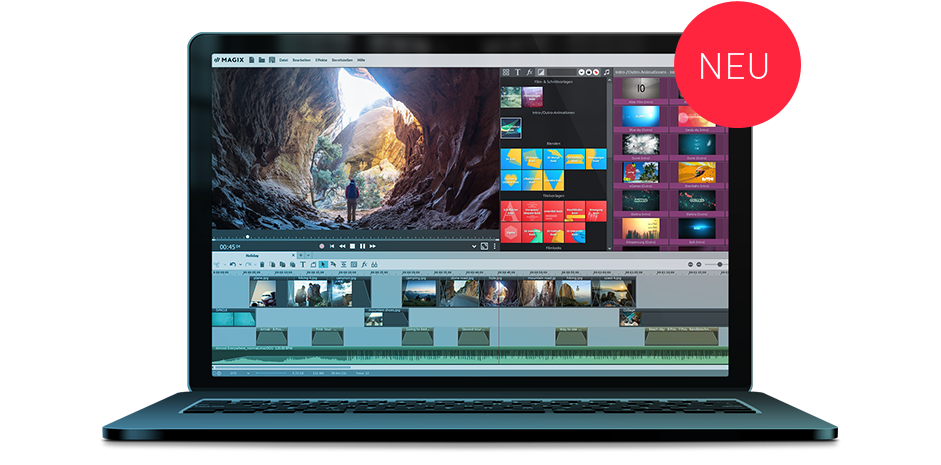Open the Titles T tab in media pool
The width and height of the screenshot is (941, 465).
pos(517,72)
